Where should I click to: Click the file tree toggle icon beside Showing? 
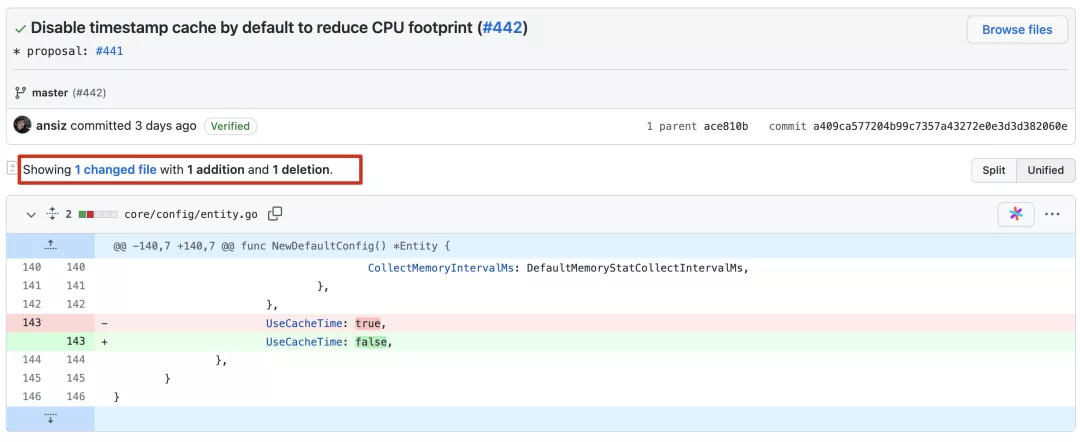[11, 168]
